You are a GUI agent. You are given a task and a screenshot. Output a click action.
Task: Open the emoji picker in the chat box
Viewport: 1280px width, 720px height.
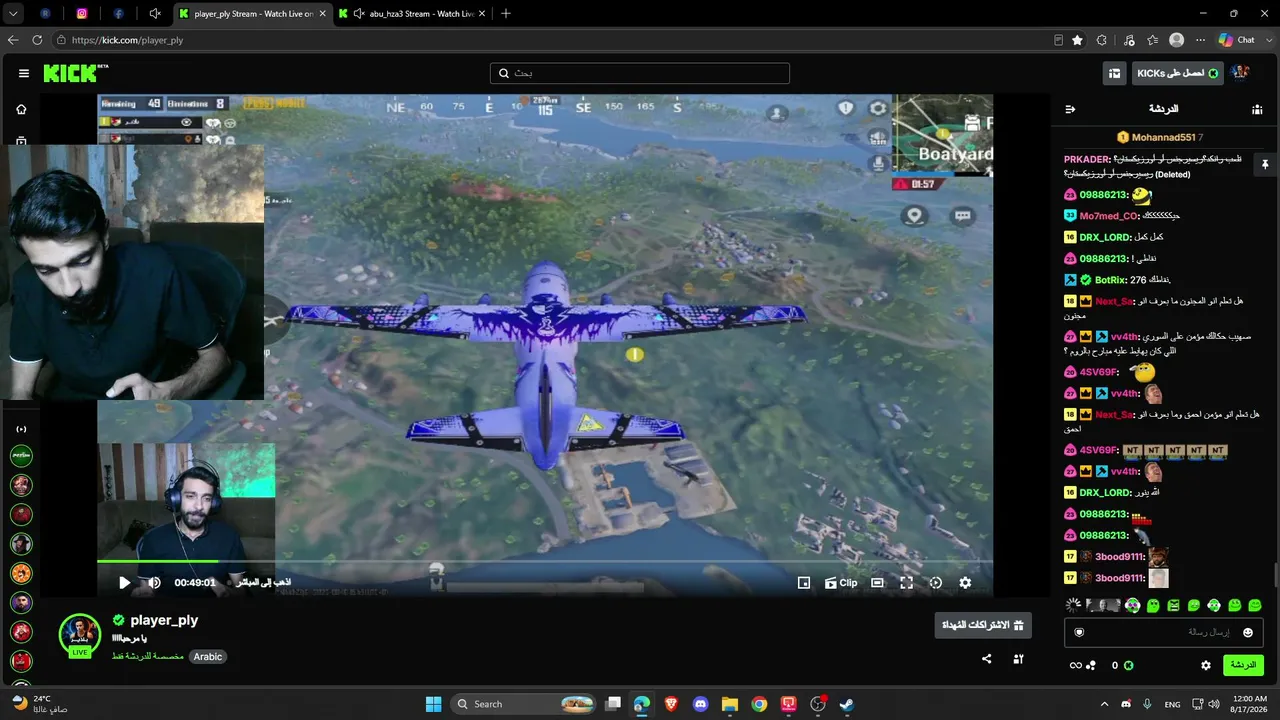click(x=1248, y=632)
